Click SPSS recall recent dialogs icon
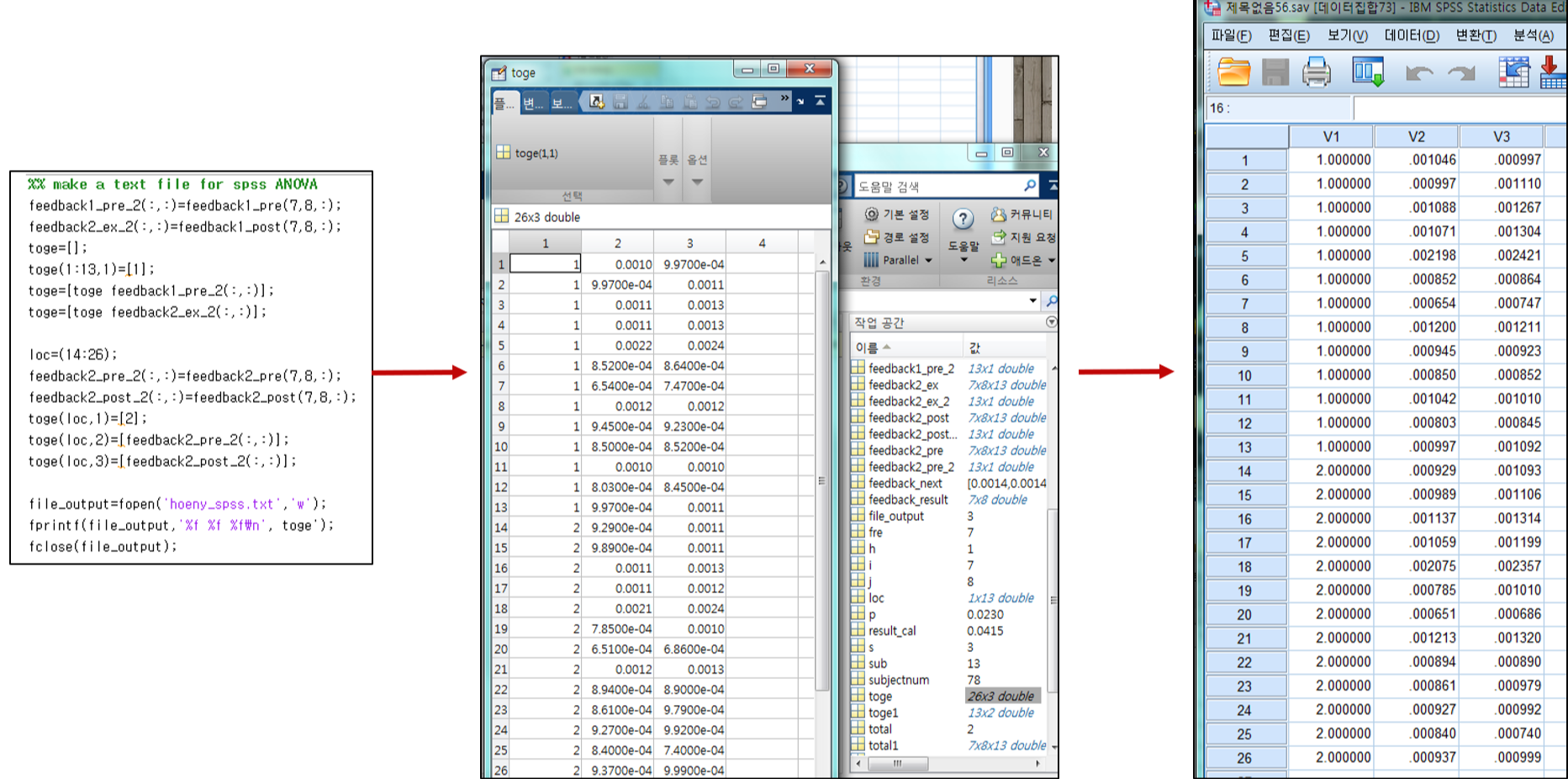This screenshot has height=779, width=1568. click(x=1368, y=72)
